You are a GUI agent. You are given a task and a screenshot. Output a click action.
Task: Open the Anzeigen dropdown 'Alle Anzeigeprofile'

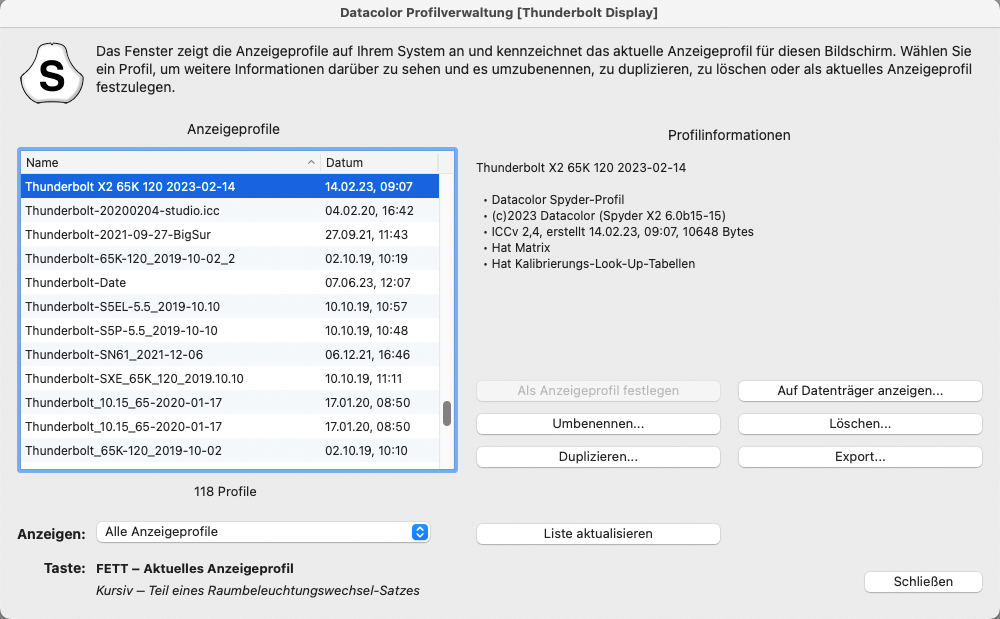tap(263, 532)
